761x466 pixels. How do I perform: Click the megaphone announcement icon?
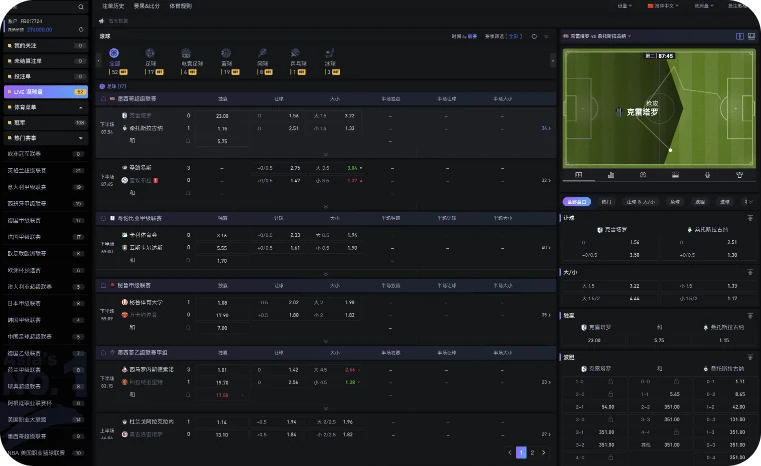tap(101, 21)
